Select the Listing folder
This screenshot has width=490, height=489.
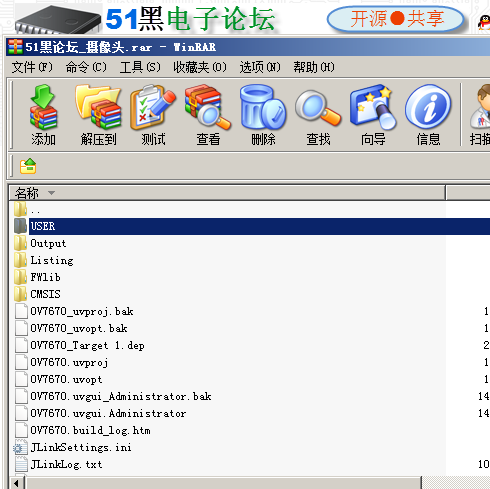[x=52, y=260]
